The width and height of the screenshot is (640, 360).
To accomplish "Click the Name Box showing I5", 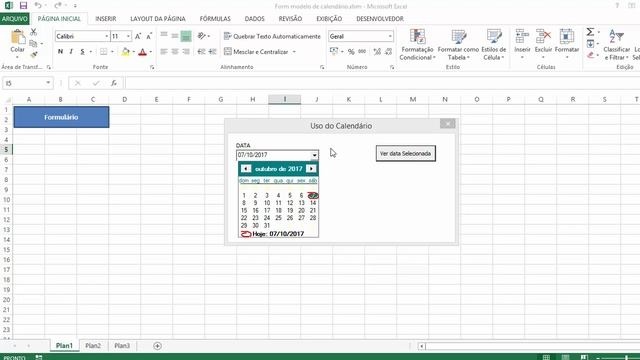I will [27, 83].
